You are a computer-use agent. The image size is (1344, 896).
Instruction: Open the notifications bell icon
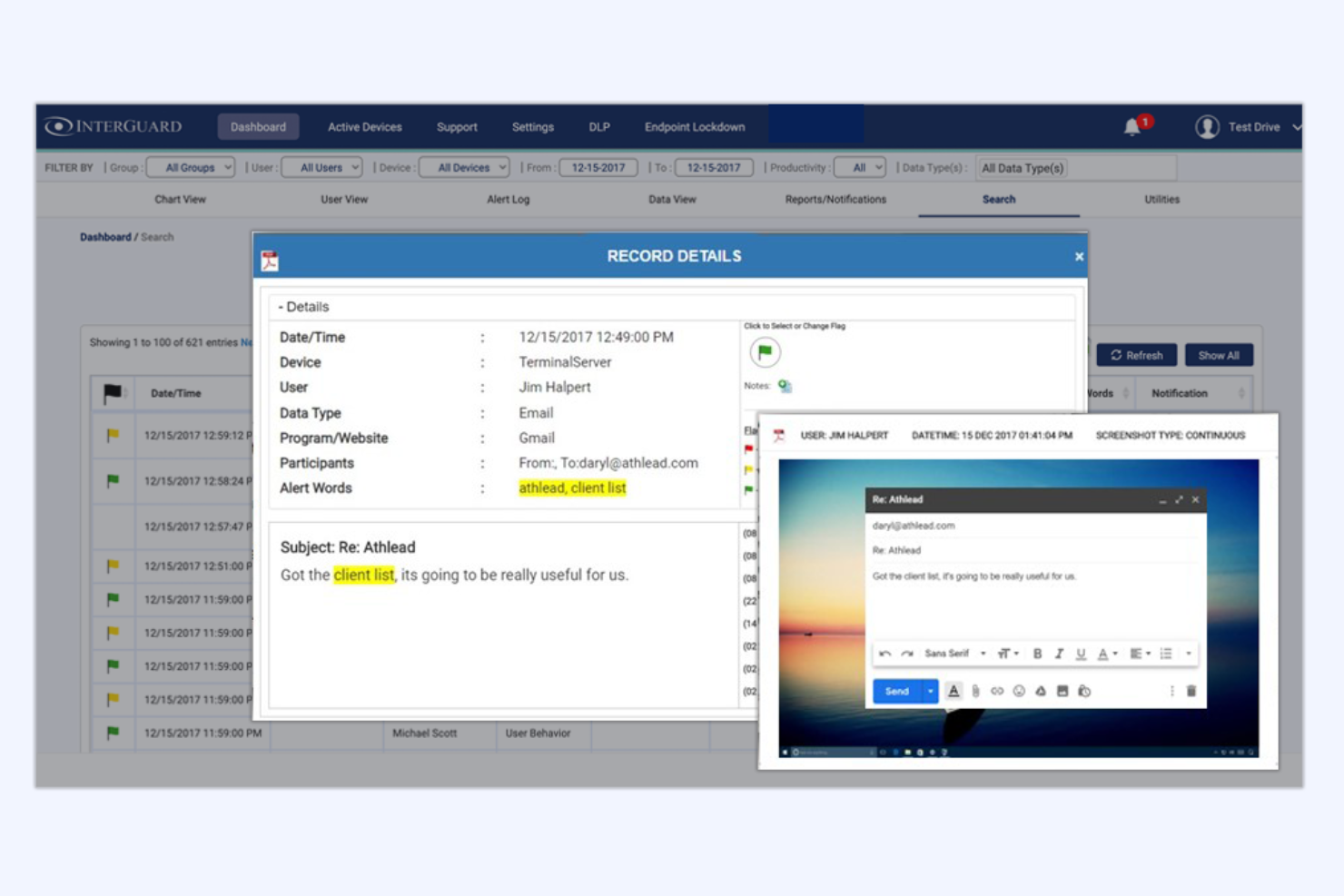click(x=1132, y=127)
